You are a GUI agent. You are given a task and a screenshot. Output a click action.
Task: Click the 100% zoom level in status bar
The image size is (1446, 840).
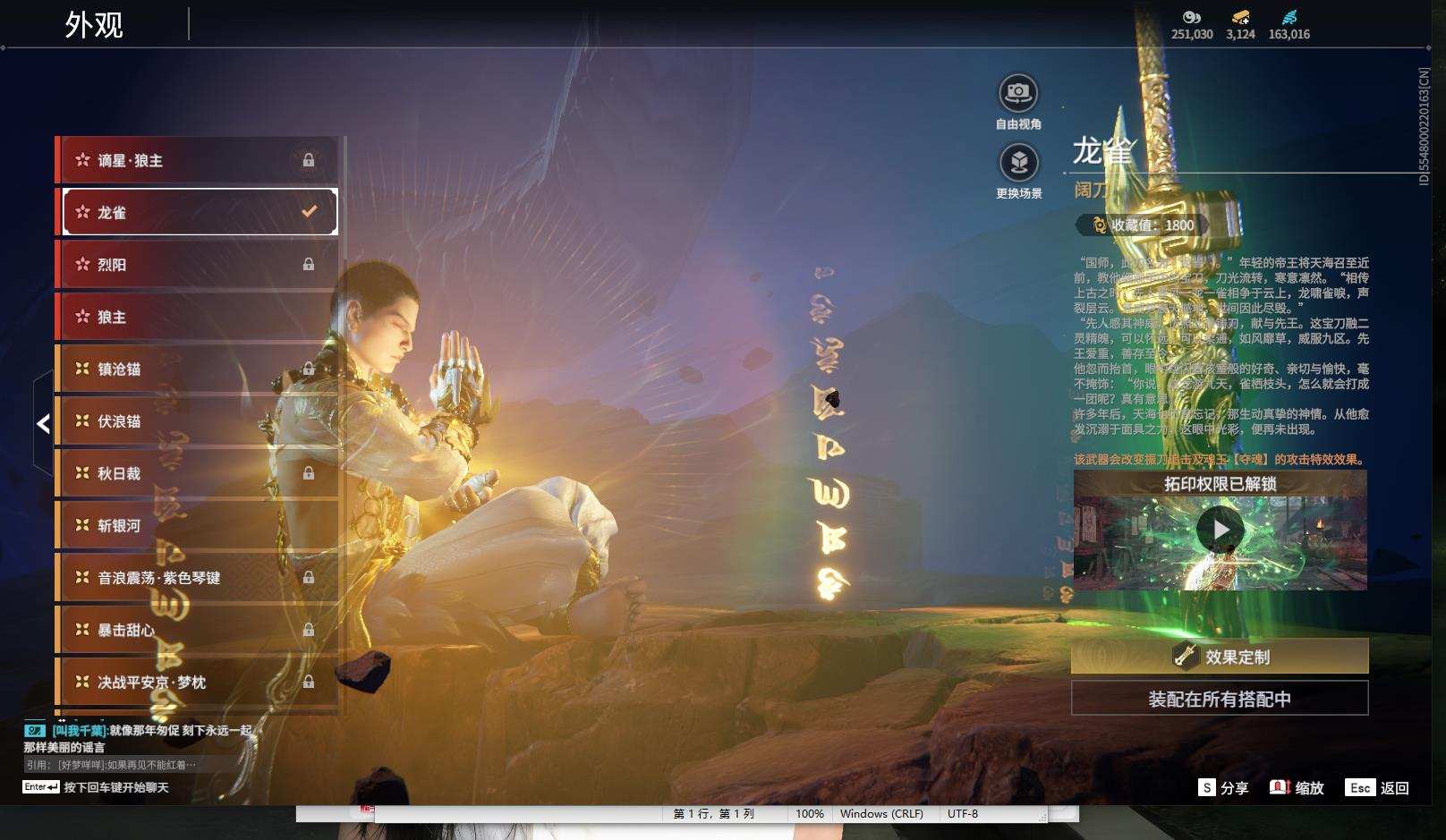coord(809,814)
